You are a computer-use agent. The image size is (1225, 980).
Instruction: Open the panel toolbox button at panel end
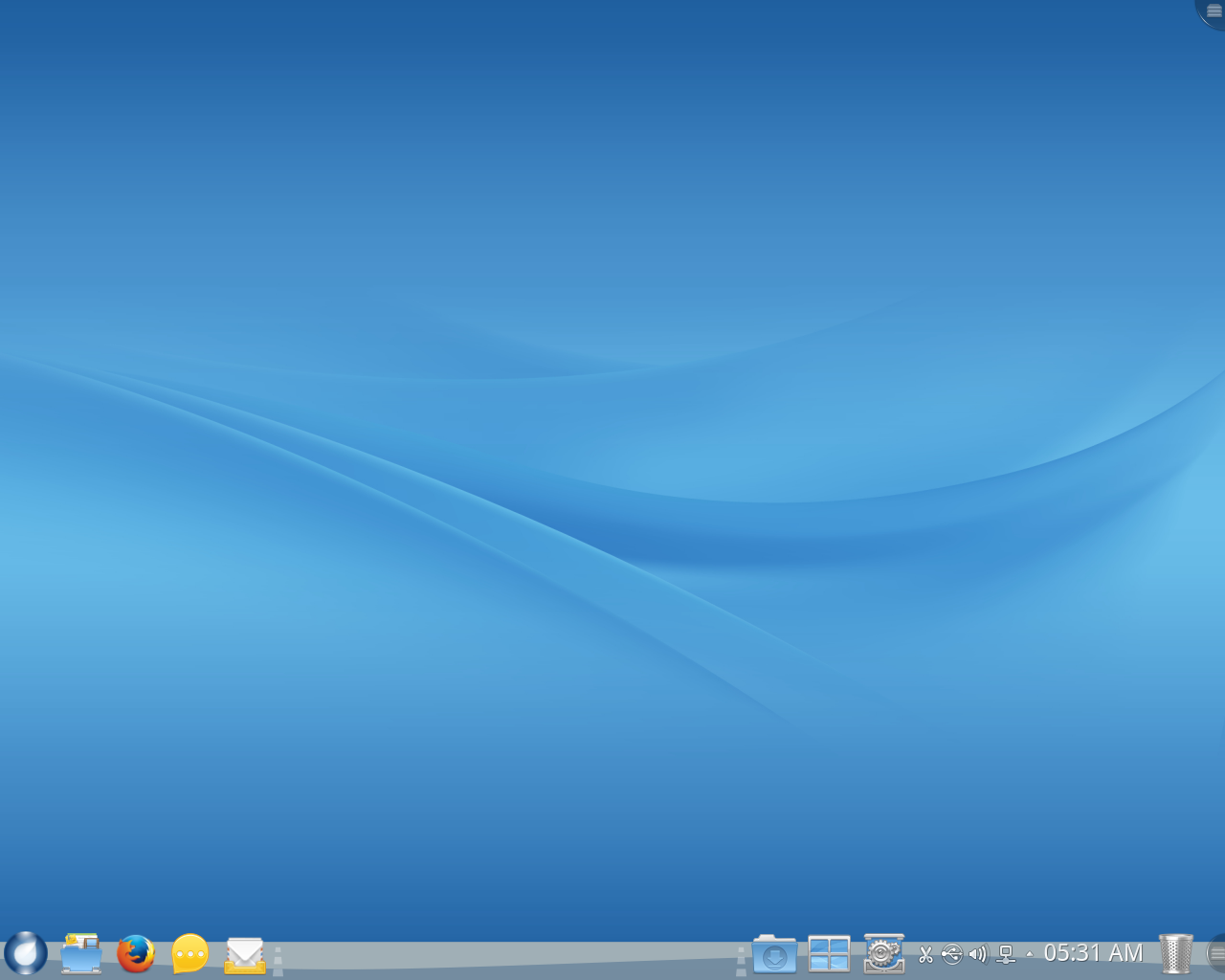[1215, 953]
